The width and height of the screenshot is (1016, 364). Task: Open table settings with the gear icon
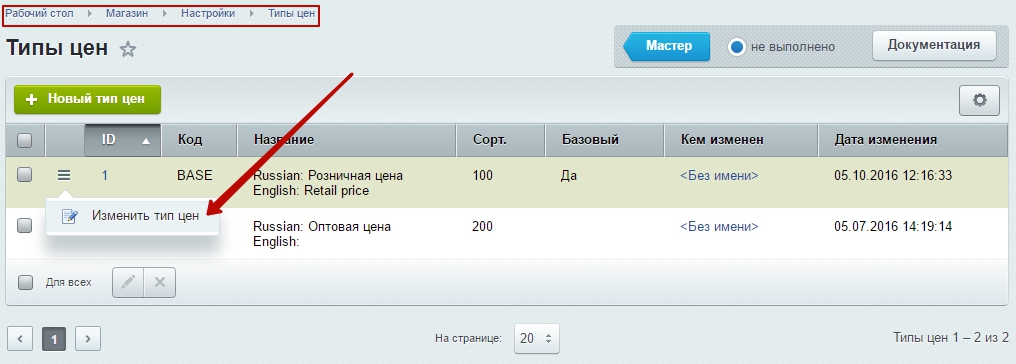tap(979, 100)
